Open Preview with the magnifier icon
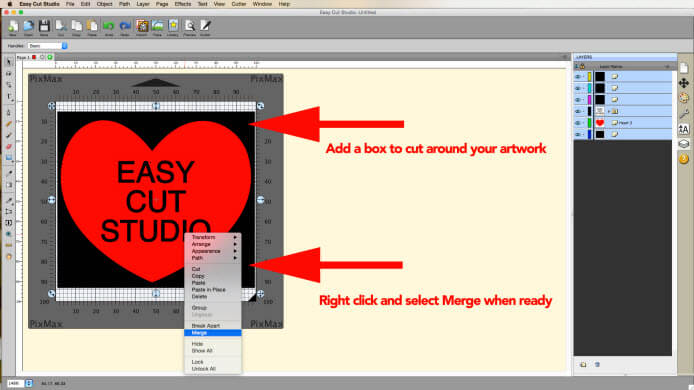 click(189, 27)
